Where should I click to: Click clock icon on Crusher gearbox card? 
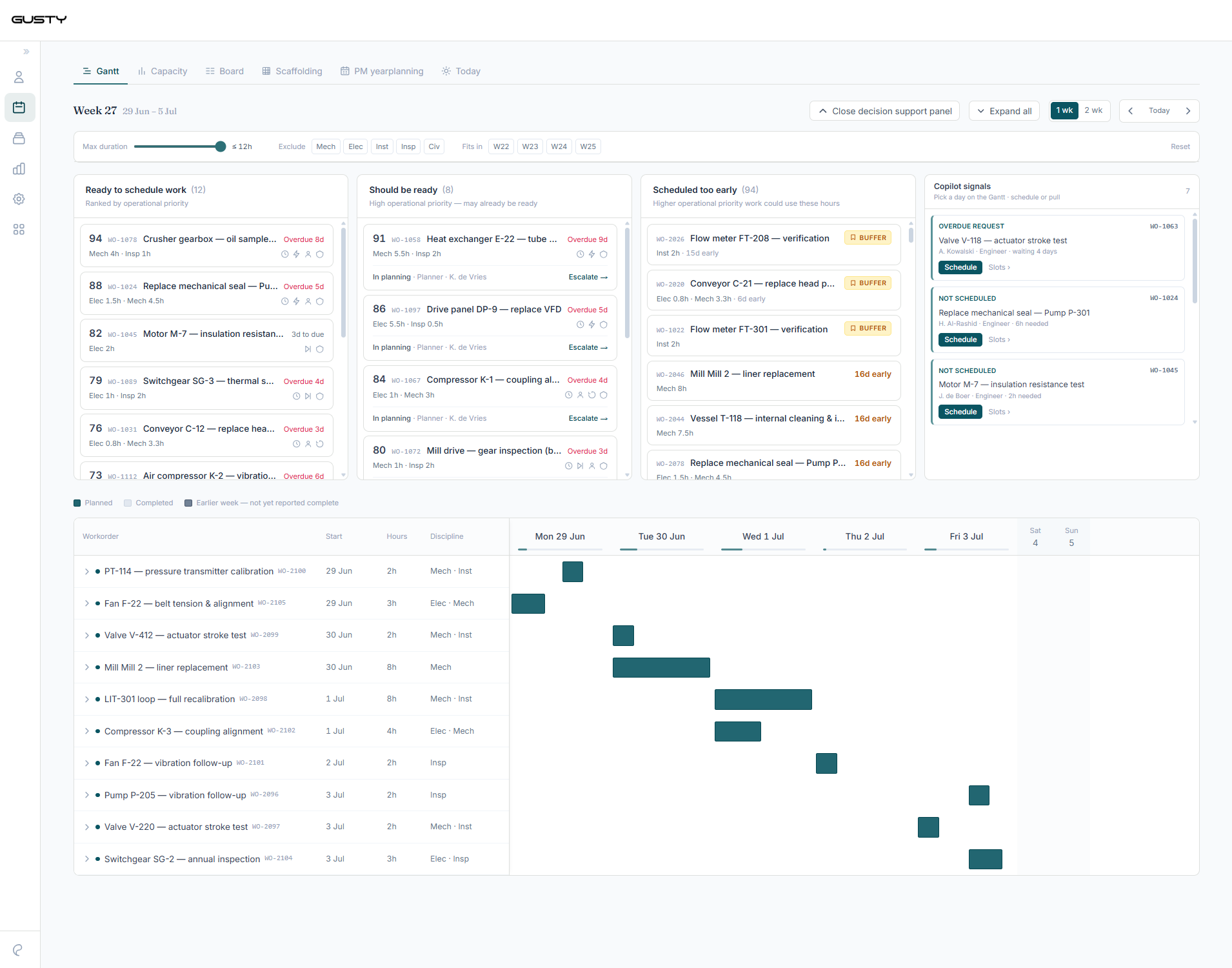284,254
